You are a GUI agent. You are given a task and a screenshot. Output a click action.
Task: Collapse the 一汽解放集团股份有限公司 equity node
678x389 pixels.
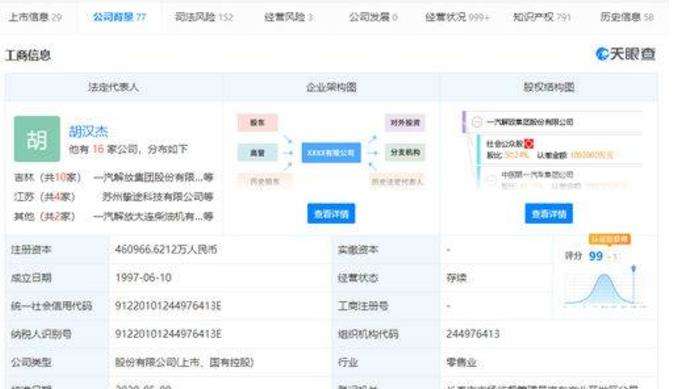477,122
